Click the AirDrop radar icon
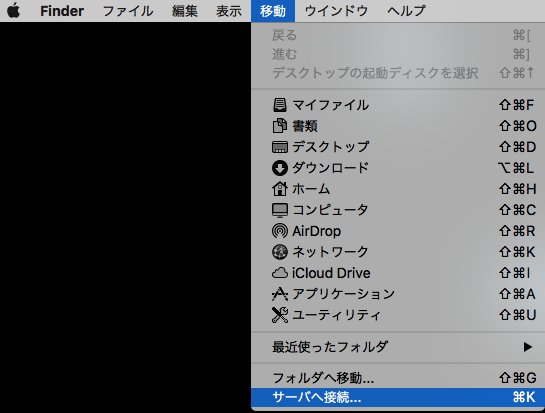This screenshot has height=413, width=545. [280, 231]
